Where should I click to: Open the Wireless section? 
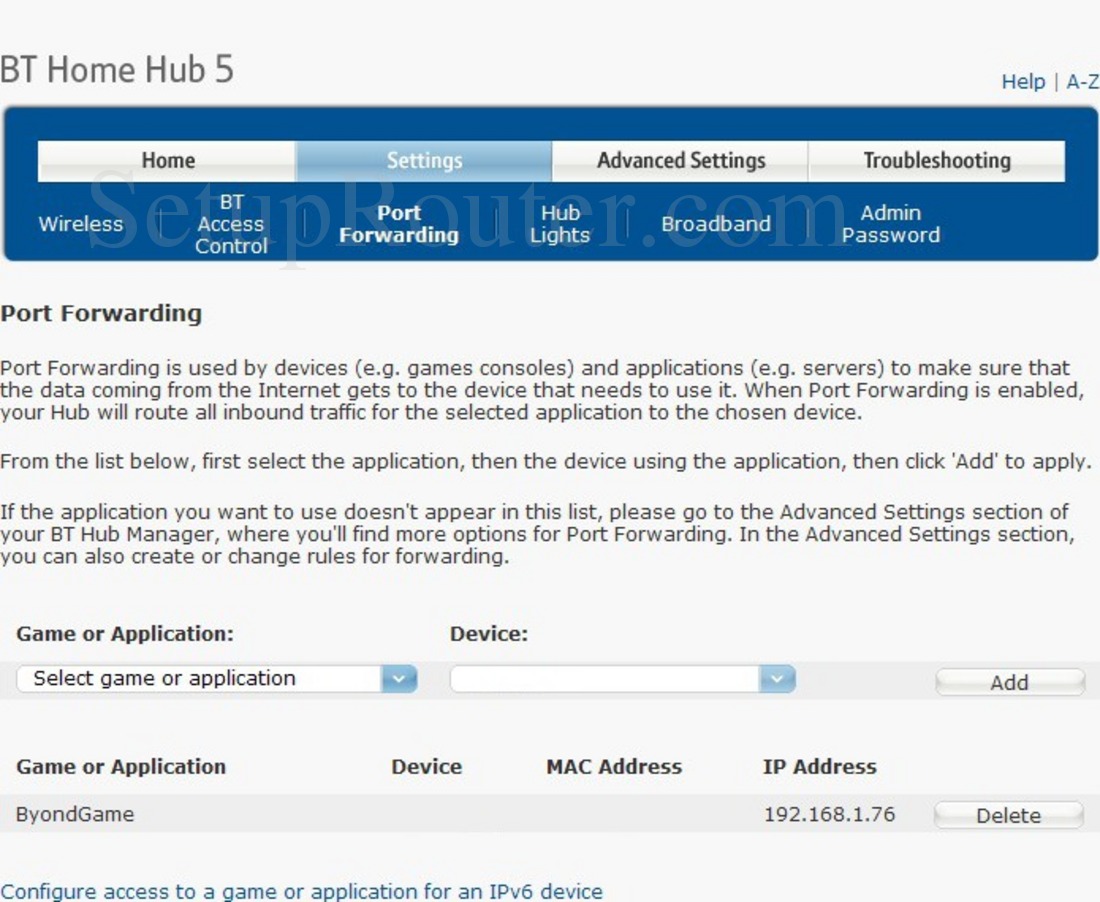80,224
